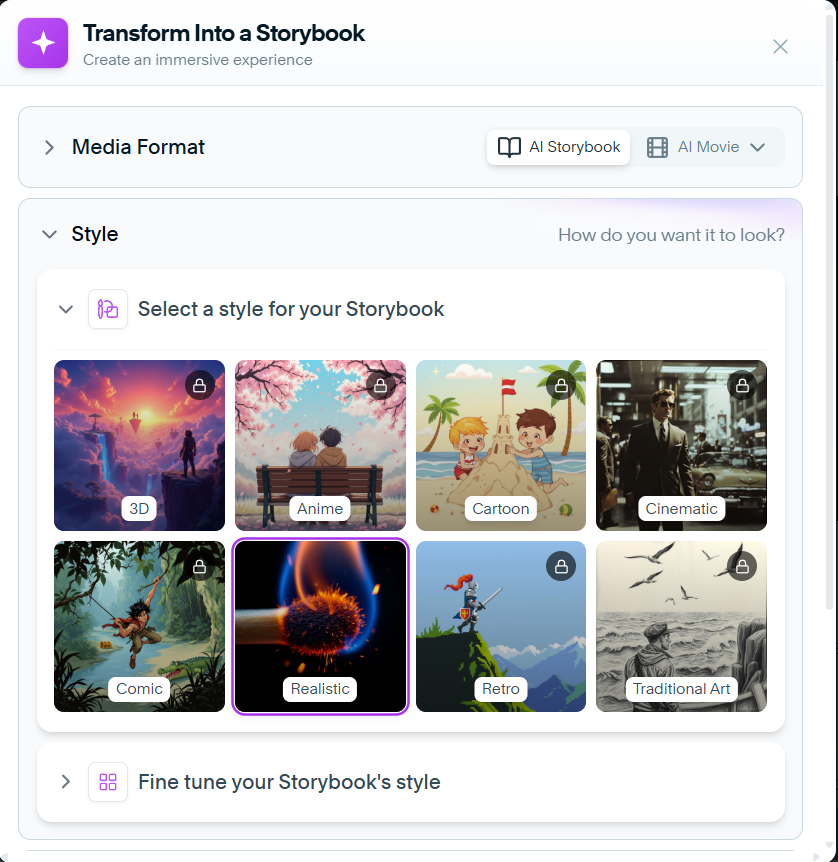
Task: Click the lock icon on Anime
Action: click(381, 385)
